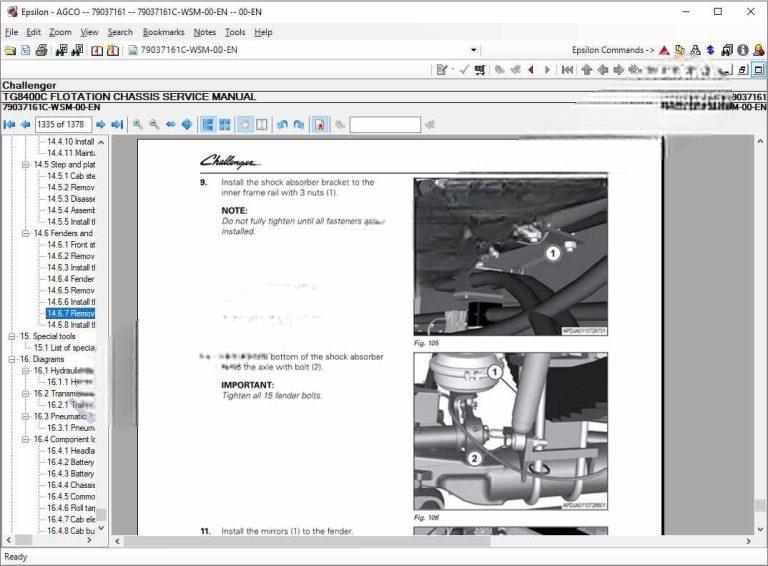Open the Zoom menu
This screenshot has width=768, height=566.
(60, 32)
